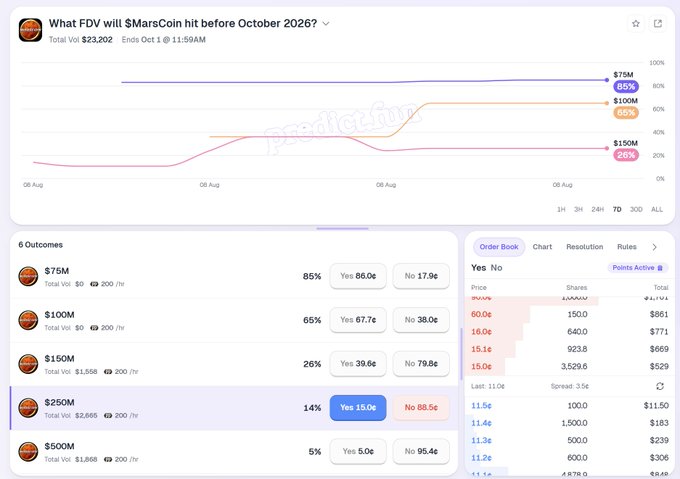Click the Last: 11.0¢ price label
The image size is (680, 479).
click(488, 386)
